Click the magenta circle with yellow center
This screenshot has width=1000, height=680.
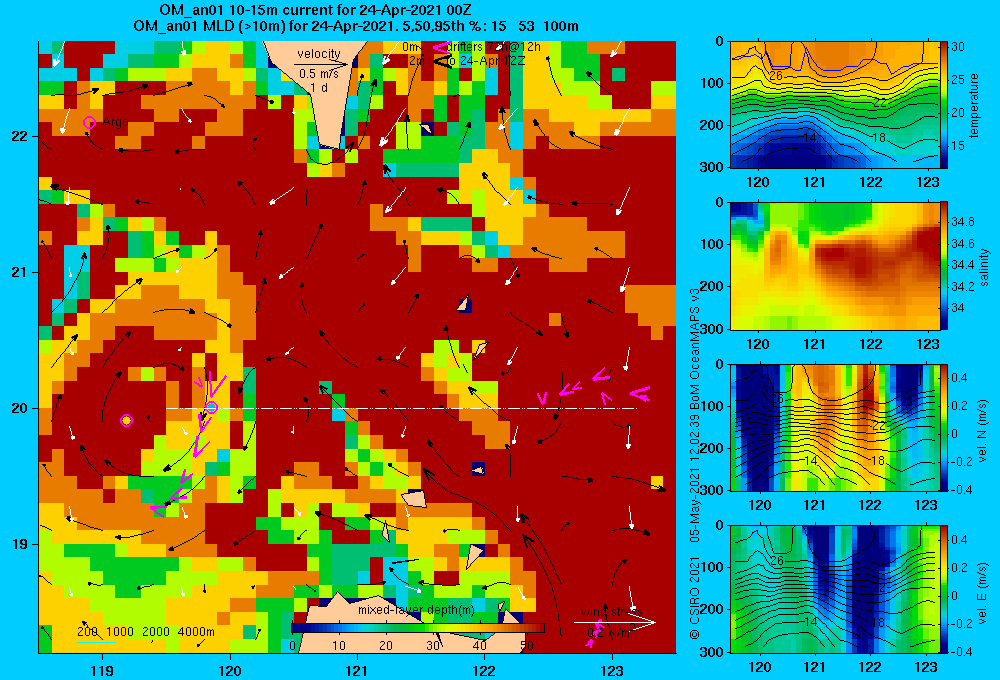pos(126,420)
